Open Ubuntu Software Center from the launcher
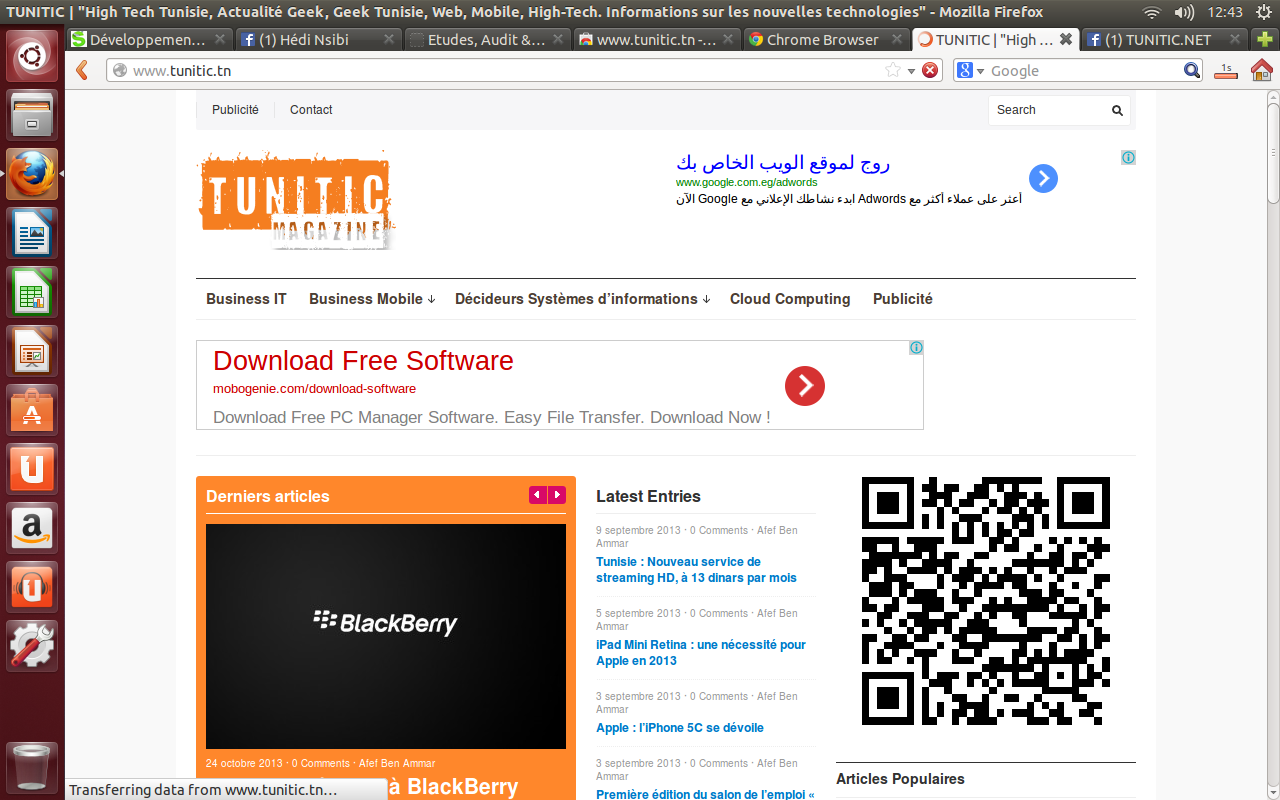 31,410
